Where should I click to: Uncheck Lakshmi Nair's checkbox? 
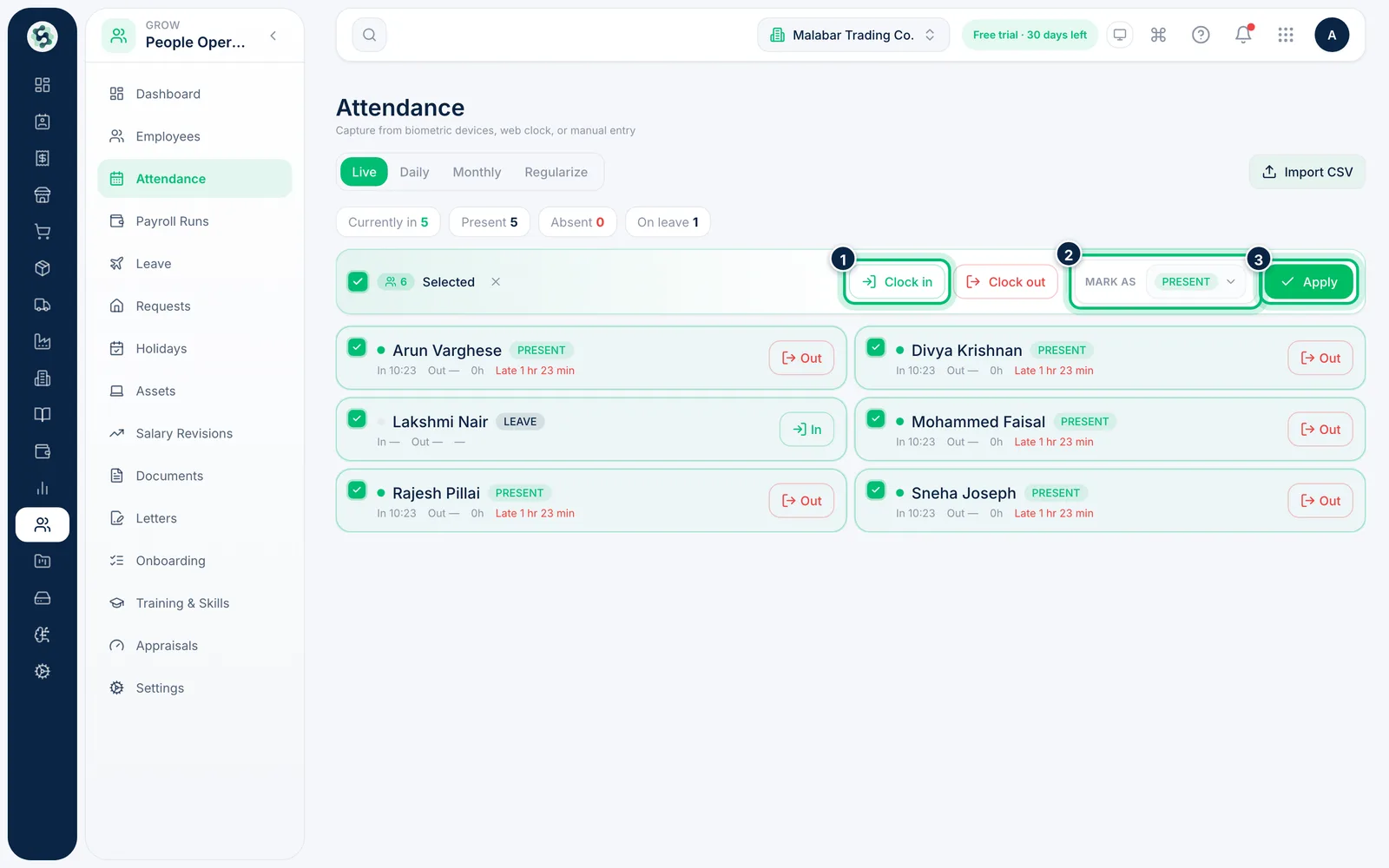click(x=357, y=418)
